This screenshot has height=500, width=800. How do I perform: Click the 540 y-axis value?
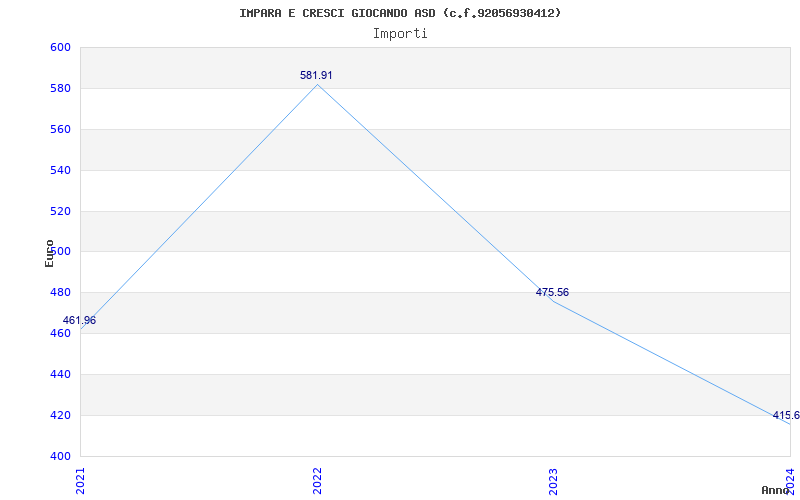59,170
